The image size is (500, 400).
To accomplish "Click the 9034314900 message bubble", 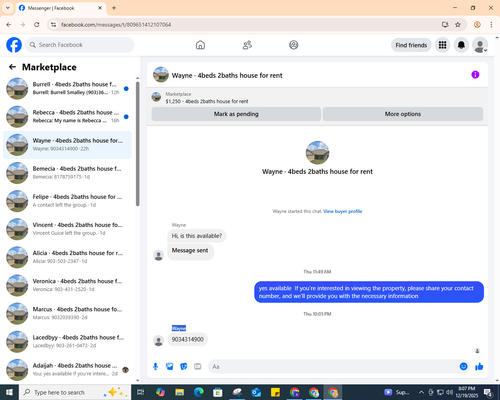I will pyautogui.click(x=187, y=339).
